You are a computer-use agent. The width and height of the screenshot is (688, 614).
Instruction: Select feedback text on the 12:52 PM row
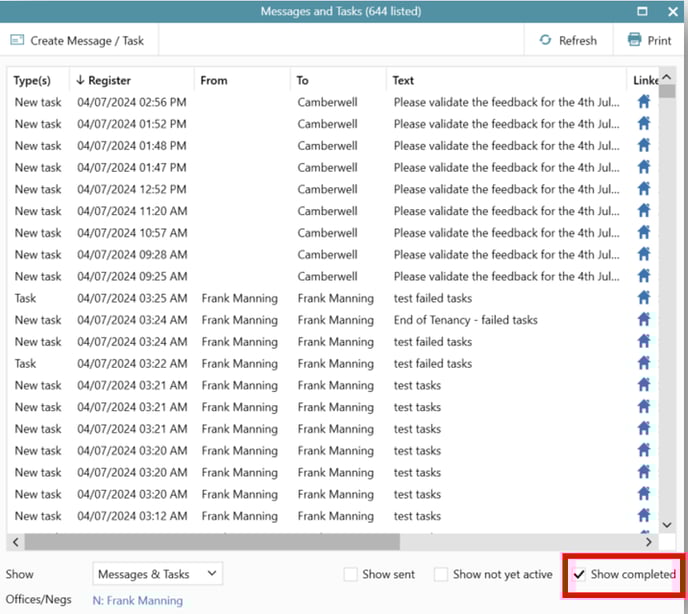[506, 189]
